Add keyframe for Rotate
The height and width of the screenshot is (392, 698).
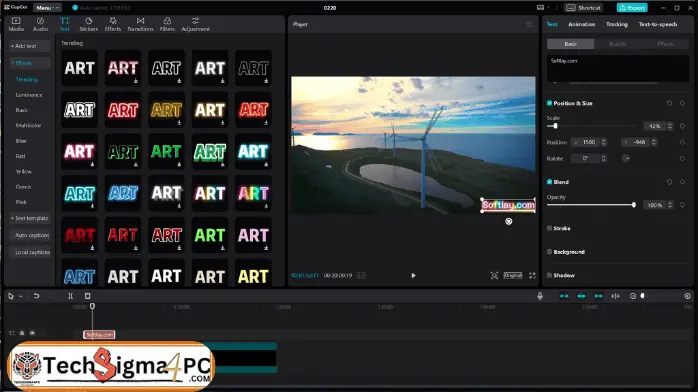682,158
